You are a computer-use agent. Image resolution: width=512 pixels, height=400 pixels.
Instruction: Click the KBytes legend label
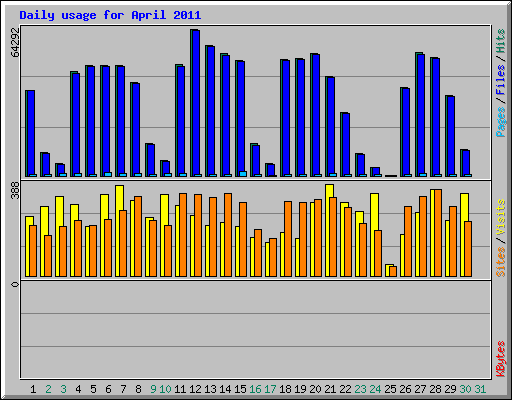[501, 359]
